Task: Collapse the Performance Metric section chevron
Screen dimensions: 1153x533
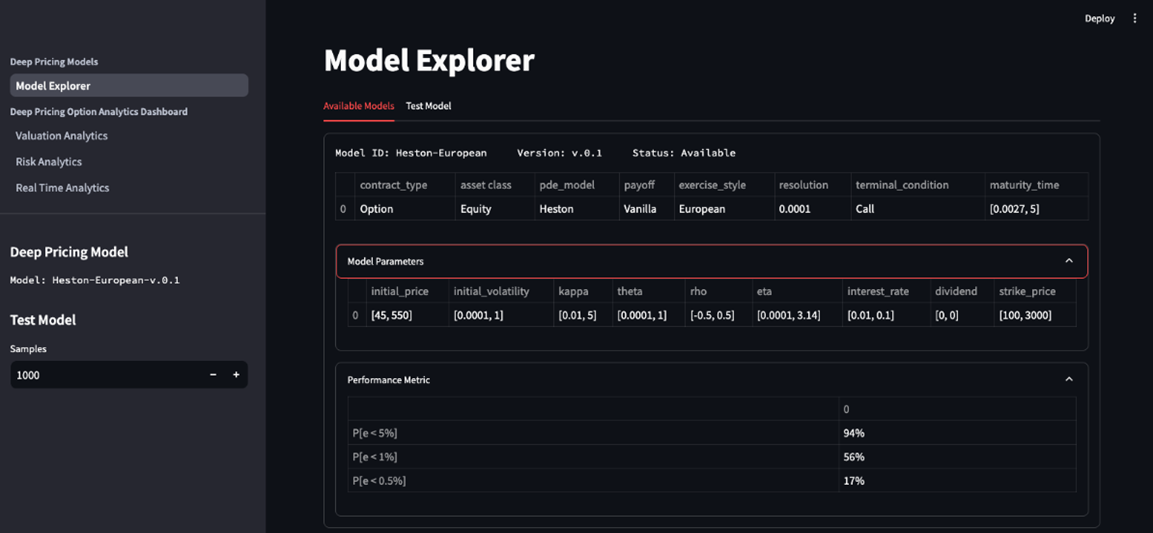Action: coord(1068,380)
